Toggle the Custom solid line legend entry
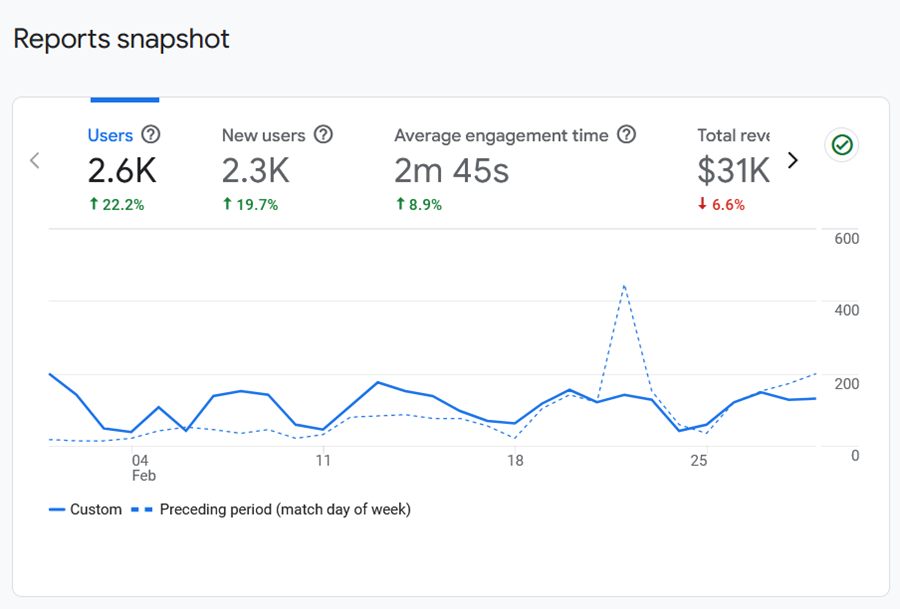The image size is (900, 609). point(86,509)
